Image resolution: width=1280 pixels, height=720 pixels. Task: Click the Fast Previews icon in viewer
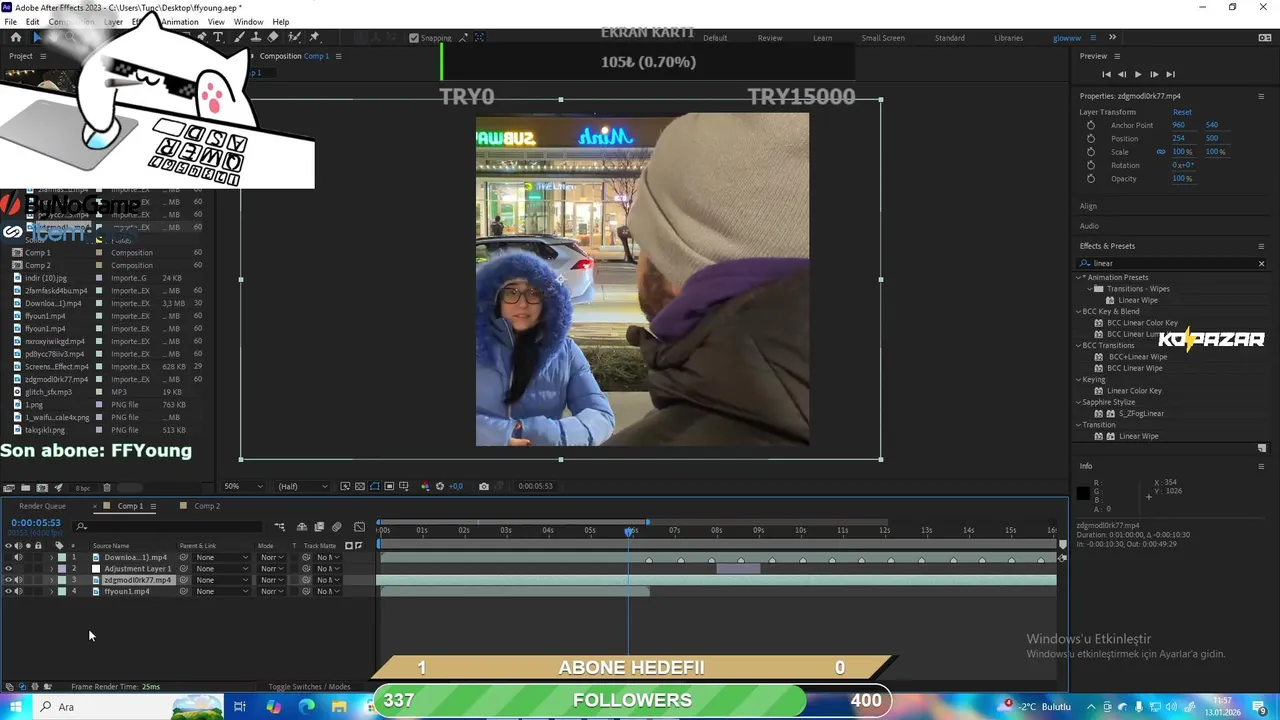(x=345, y=486)
